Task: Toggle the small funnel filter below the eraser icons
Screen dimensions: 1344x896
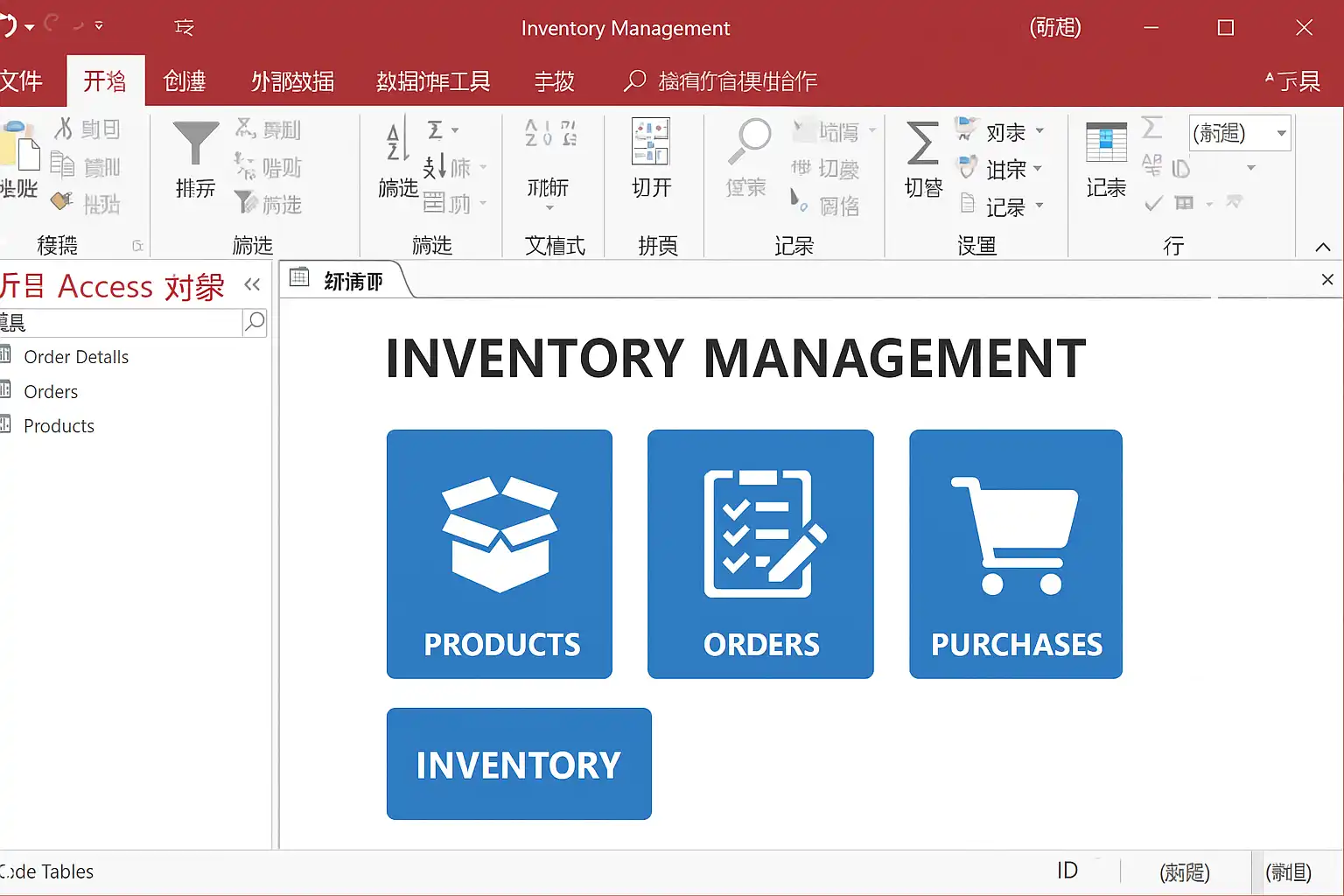Action: (246, 203)
